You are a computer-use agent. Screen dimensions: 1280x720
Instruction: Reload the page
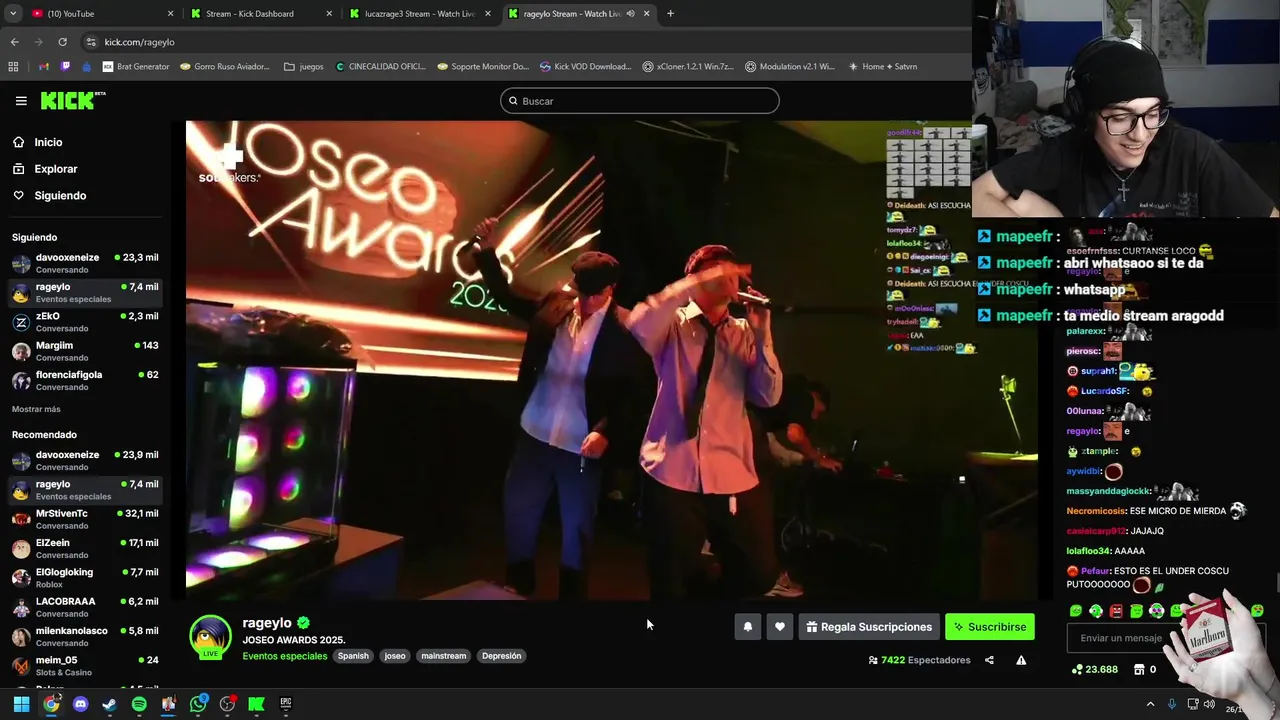[62, 42]
